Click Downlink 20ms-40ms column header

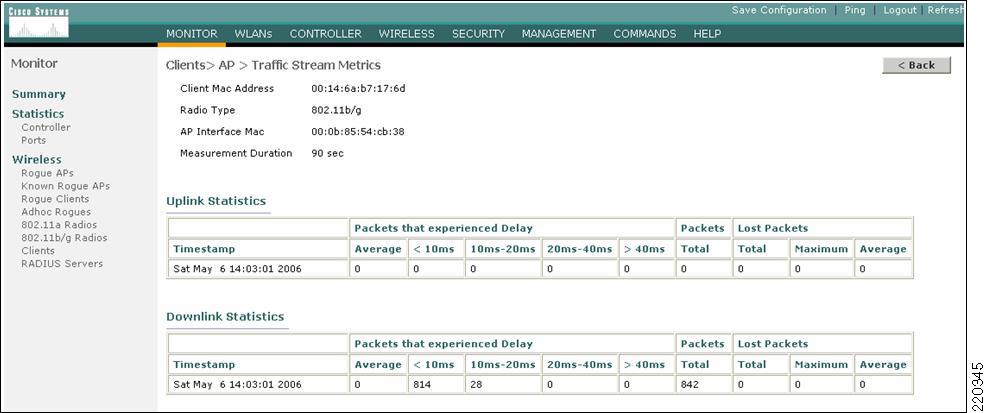pos(579,365)
